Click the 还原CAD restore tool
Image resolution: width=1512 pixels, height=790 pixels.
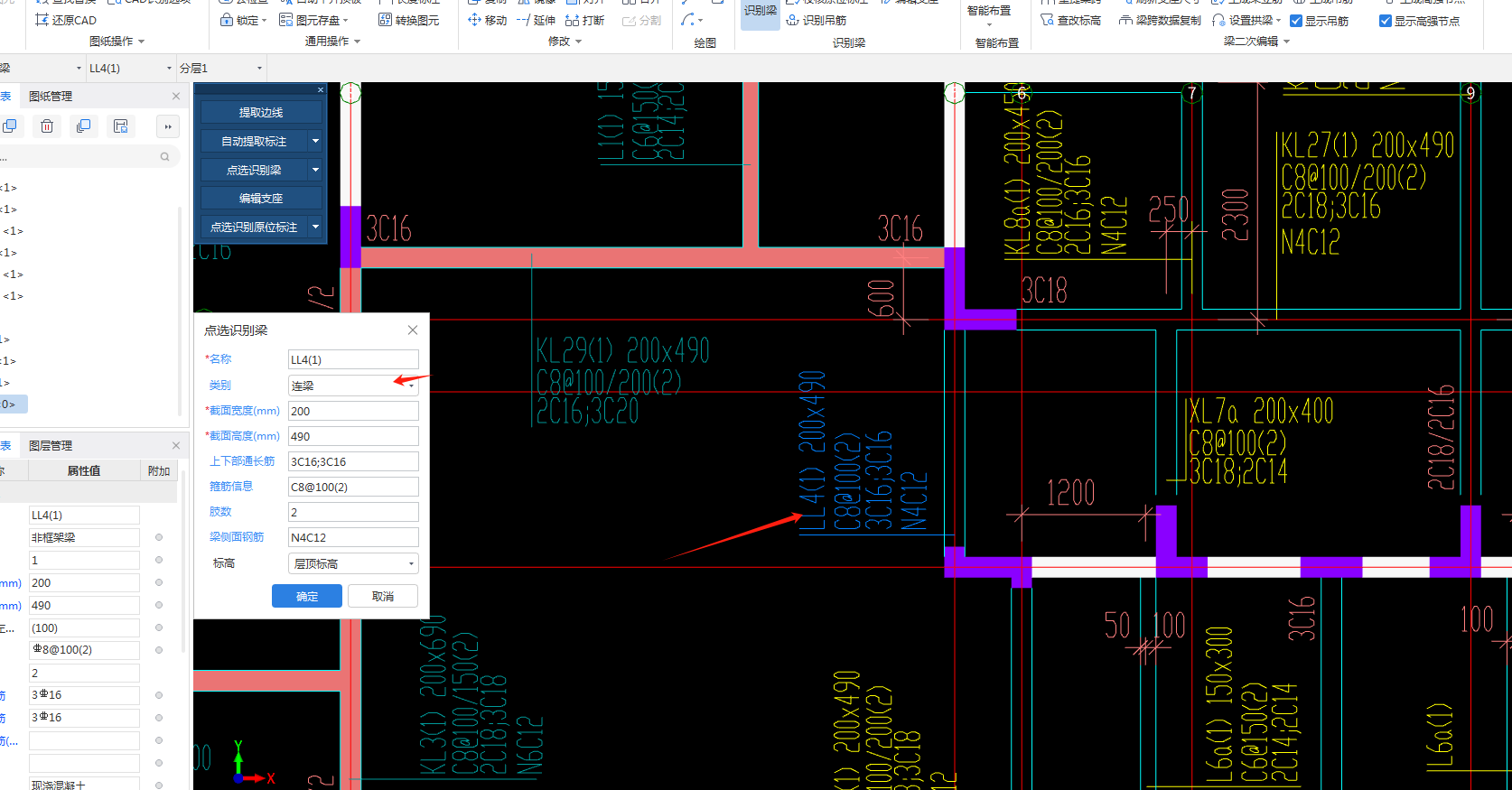click(x=65, y=20)
